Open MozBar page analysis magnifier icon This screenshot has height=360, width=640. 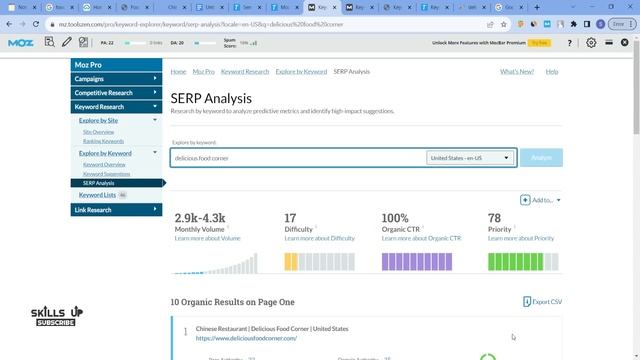[49, 42]
